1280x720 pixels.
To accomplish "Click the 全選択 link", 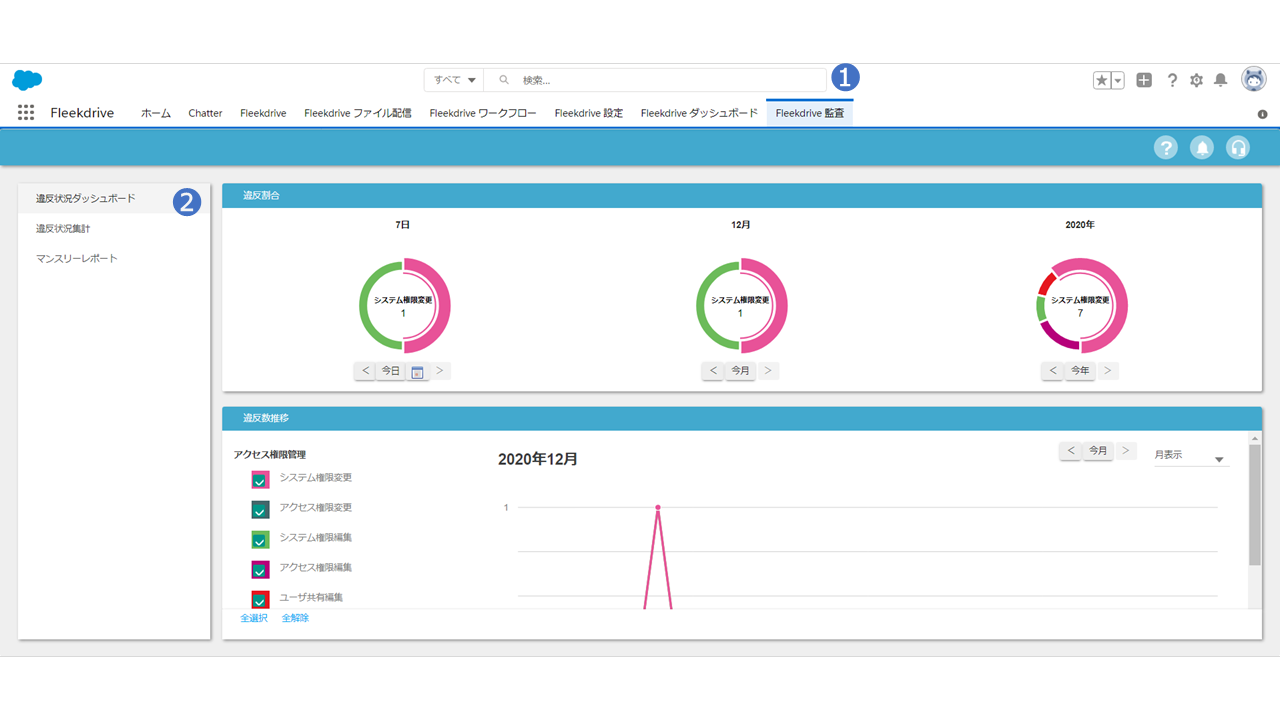I will [254, 618].
